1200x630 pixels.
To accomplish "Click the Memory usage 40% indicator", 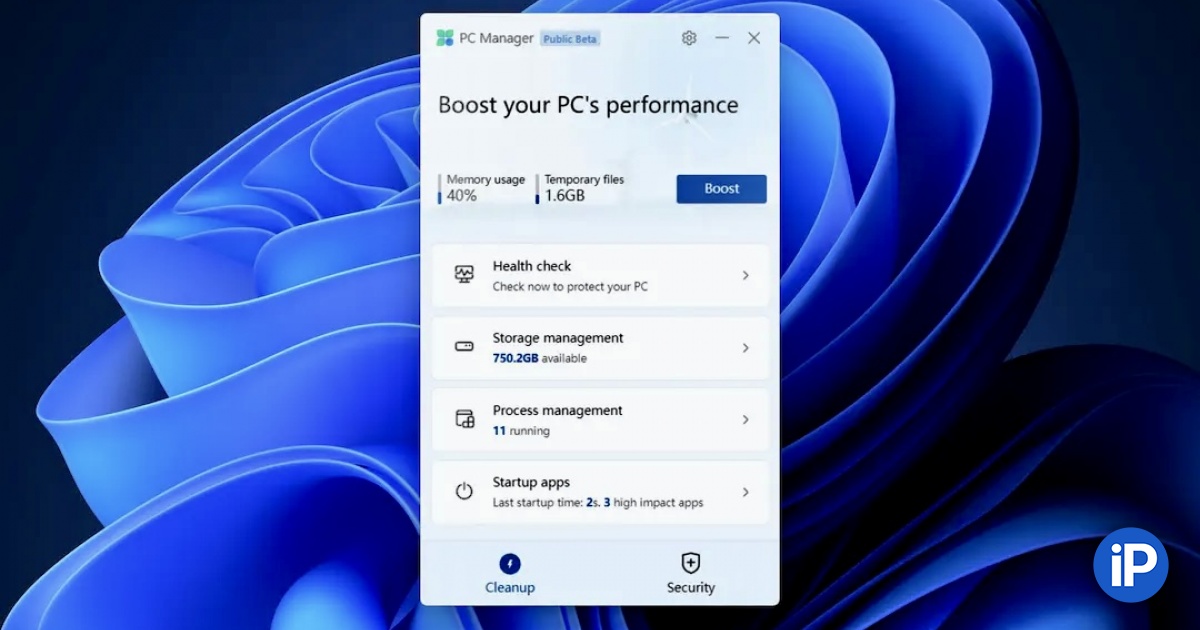I will coord(483,188).
